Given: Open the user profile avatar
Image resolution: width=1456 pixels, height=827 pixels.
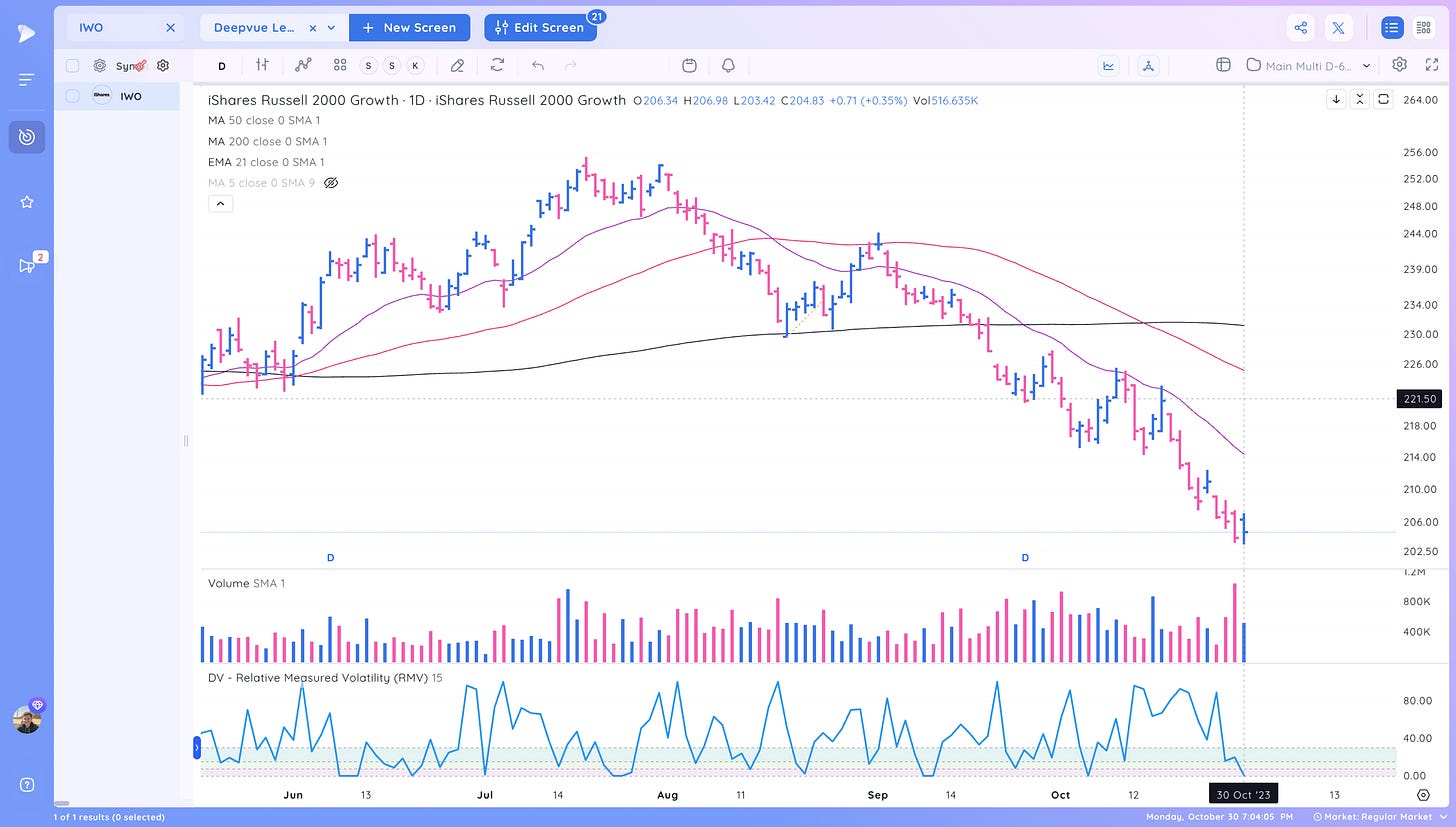Looking at the screenshot, I should click(27, 719).
